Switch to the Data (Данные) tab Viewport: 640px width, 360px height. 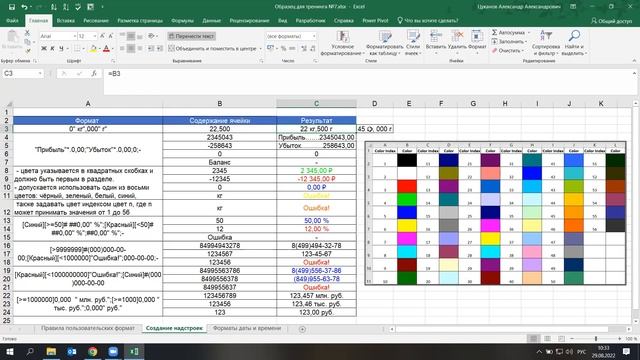pyautogui.click(x=211, y=20)
